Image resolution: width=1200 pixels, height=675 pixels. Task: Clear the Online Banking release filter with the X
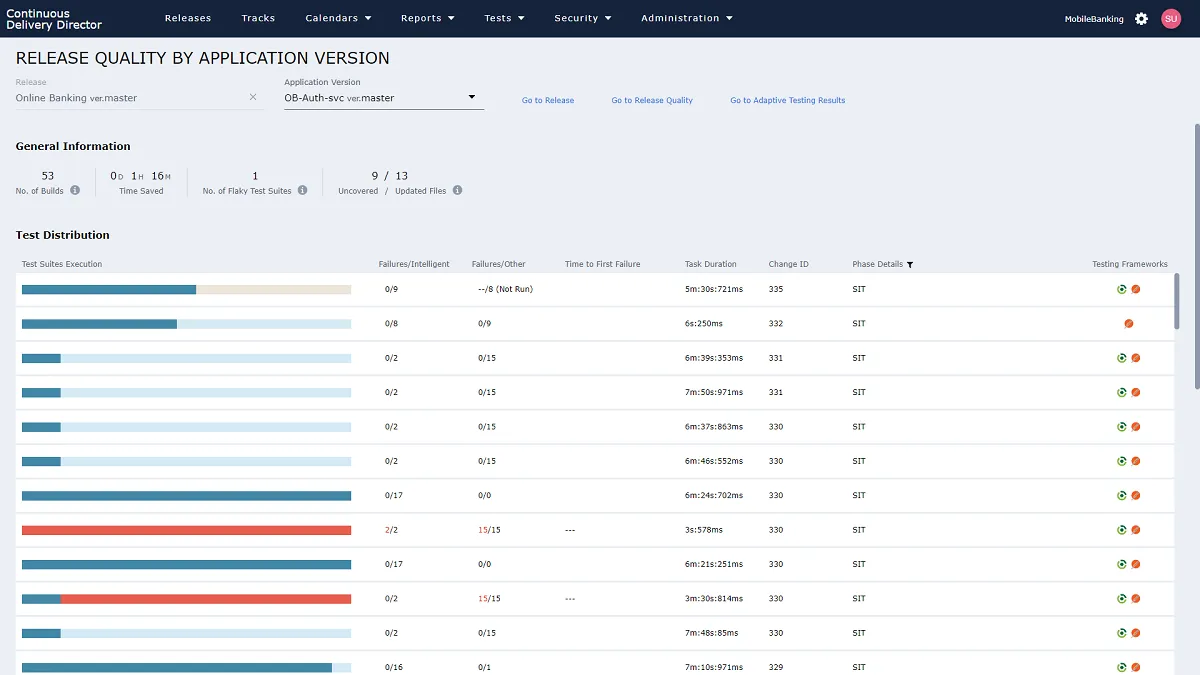[x=252, y=97]
